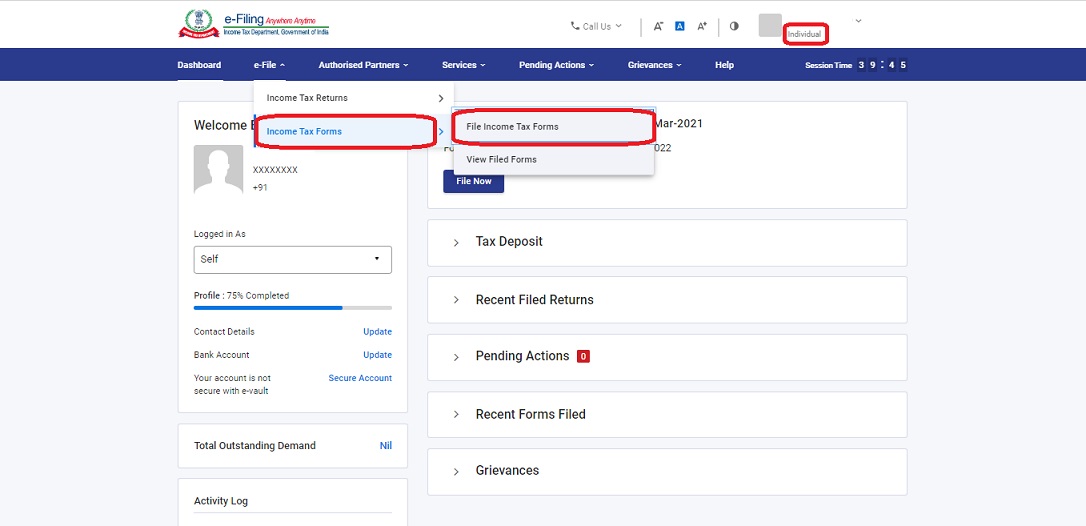Image resolution: width=1086 pixels, height=526 pixels.
Task: Reset font size with highlighted A icon
Action: [x=679, y=26]
